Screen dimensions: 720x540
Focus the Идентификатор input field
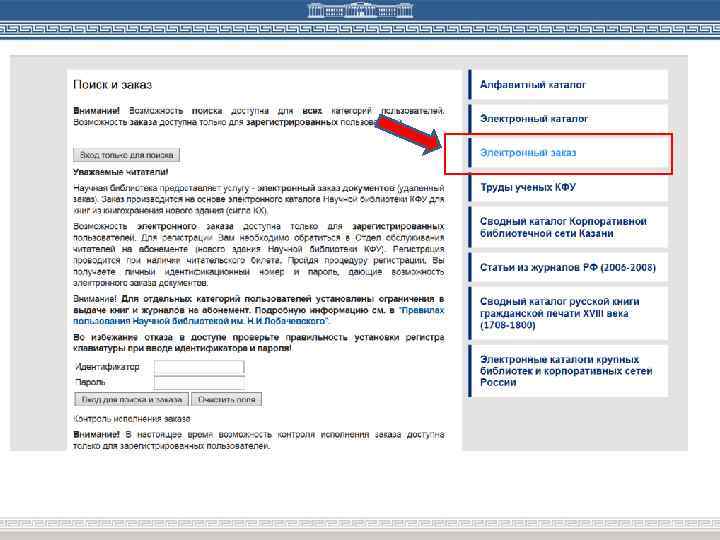click(x=199, y=367)
